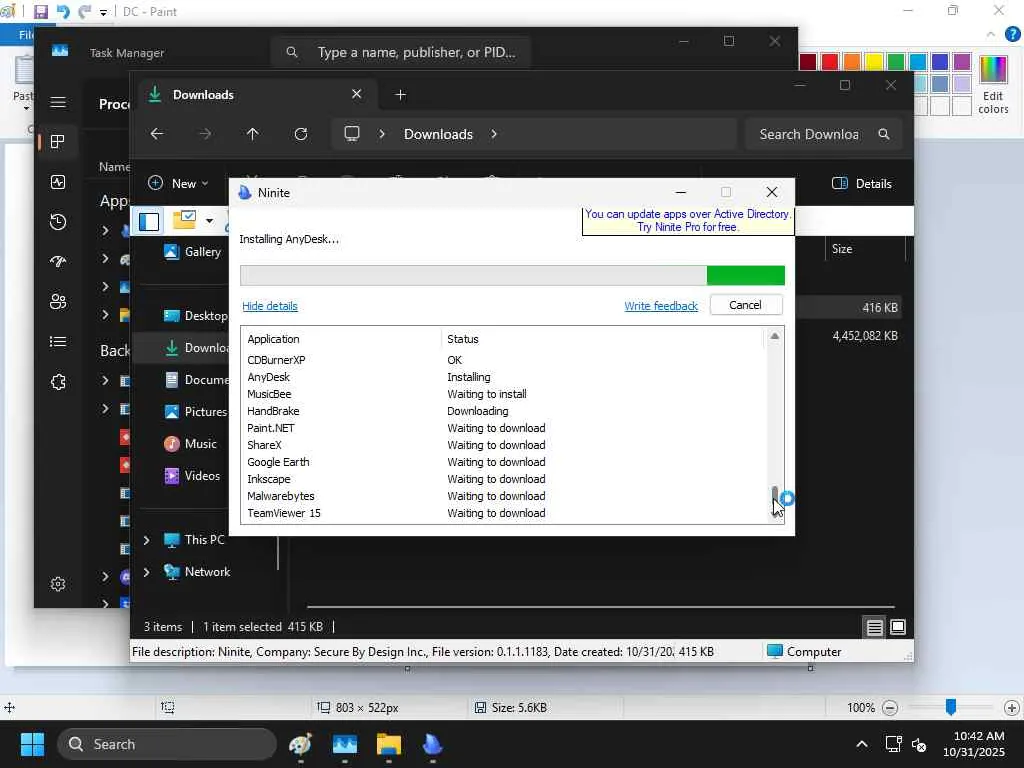Click the PC icon in address bar
Image resolution: width=1024 pixels, height=768 pixels.
pyautogui.click(x=352, y=134)
